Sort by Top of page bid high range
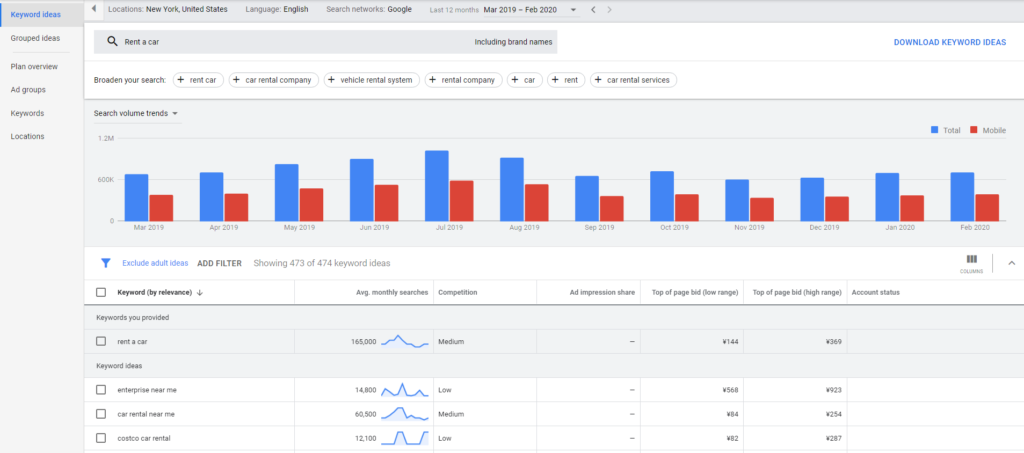 point(797,292)
